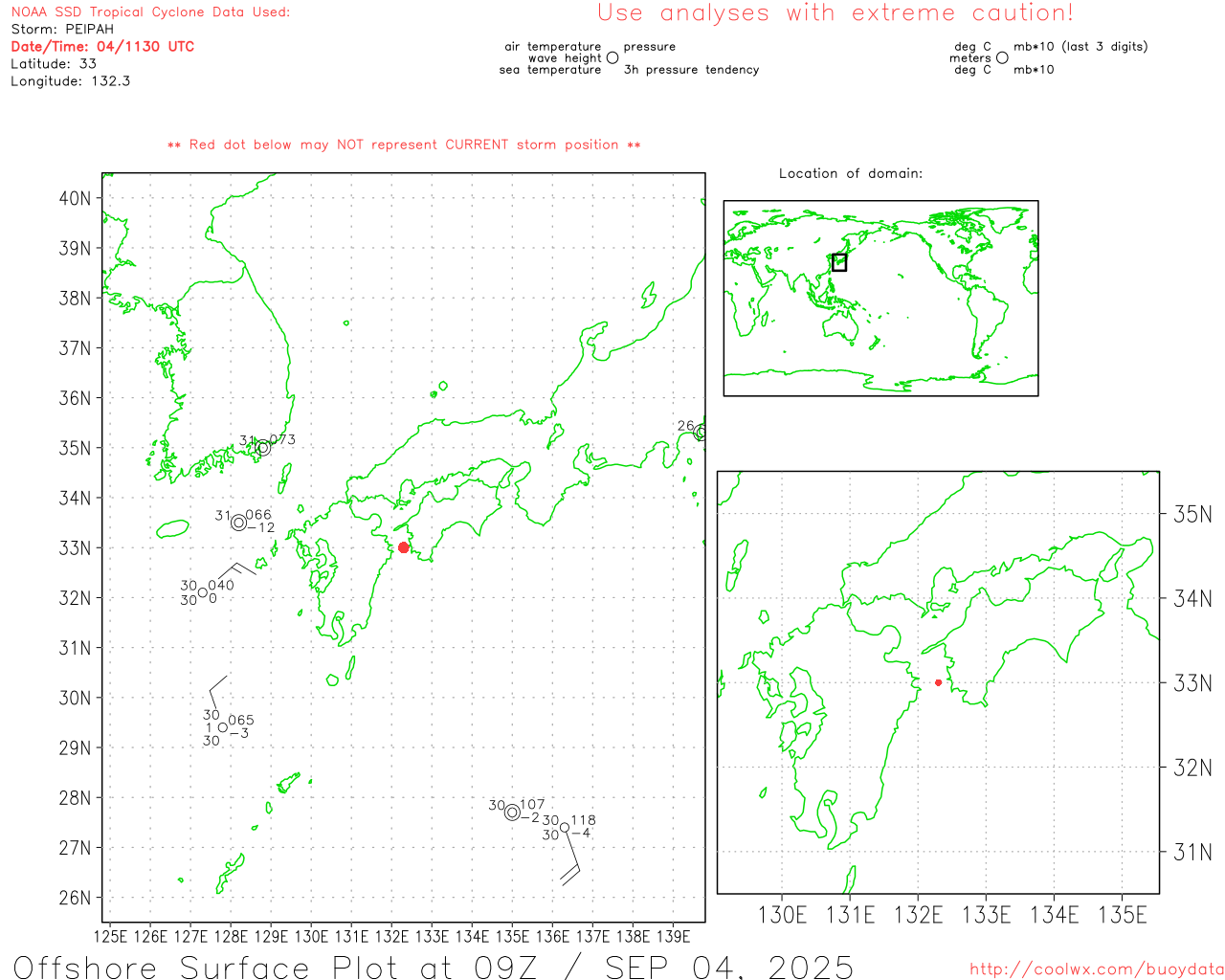Click the 'Storm: PEIPAH' text

[62, 30]
